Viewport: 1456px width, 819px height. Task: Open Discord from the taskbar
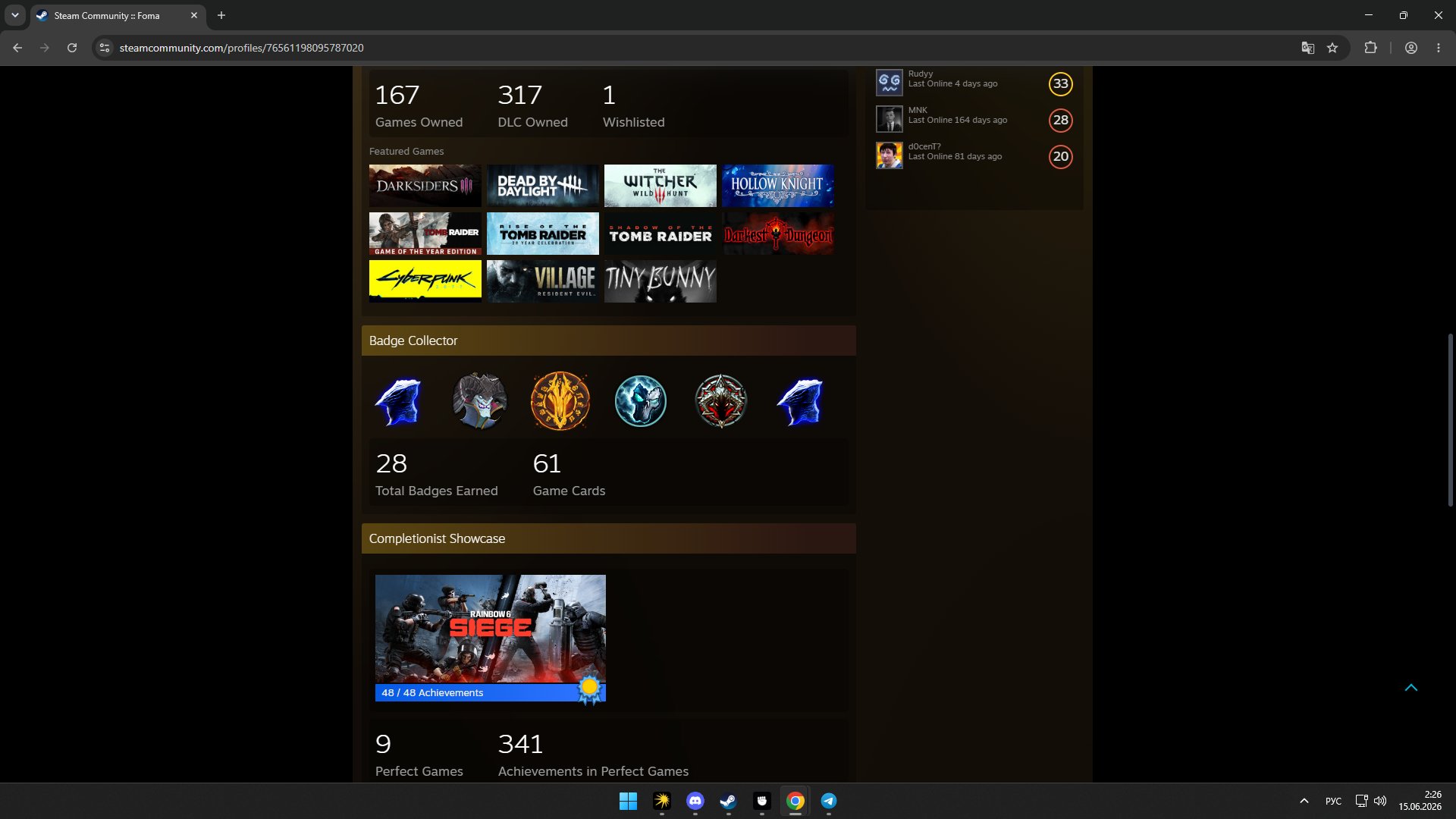pos(695,801)
